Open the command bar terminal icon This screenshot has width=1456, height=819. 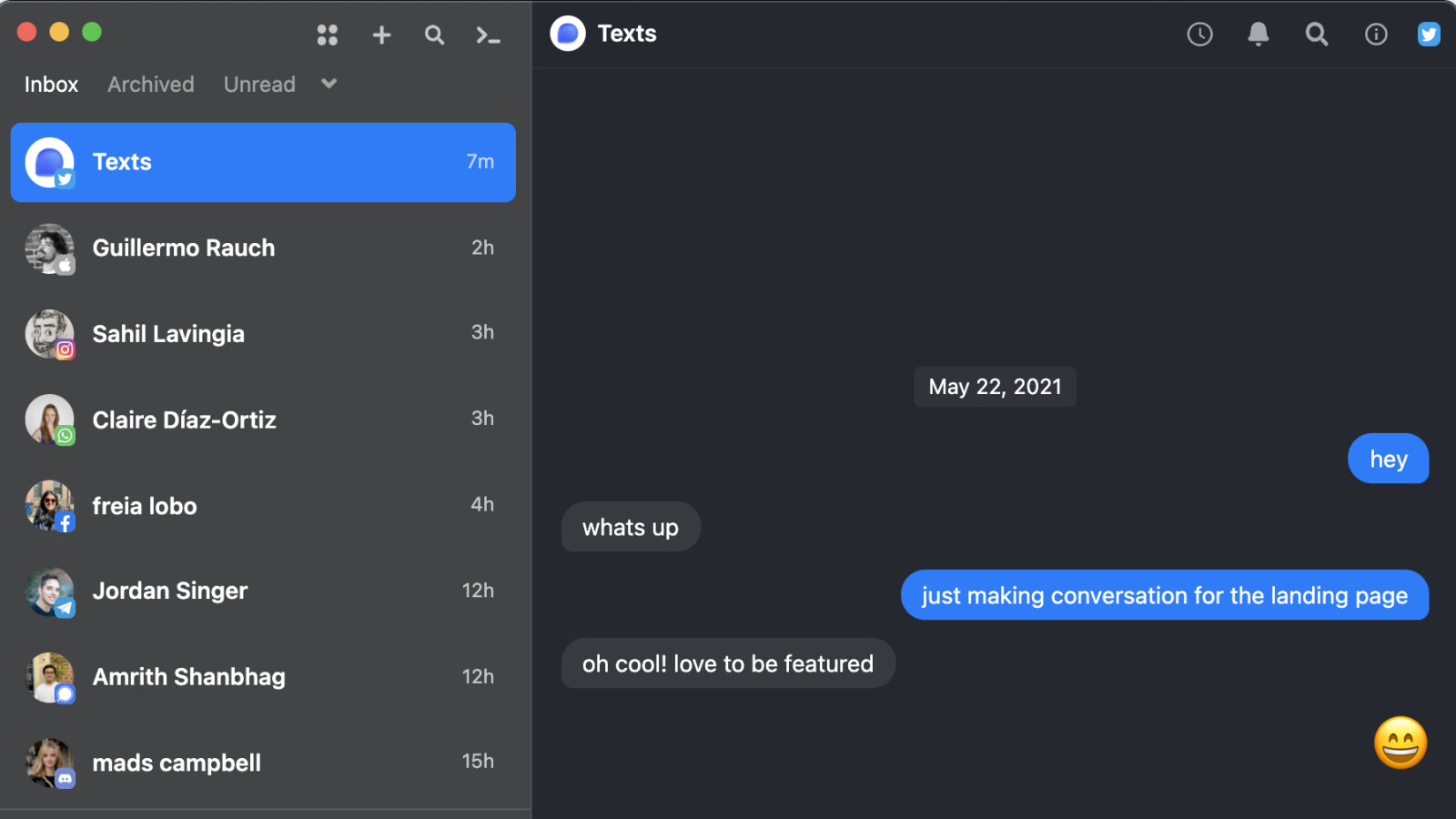pos(488,35)
